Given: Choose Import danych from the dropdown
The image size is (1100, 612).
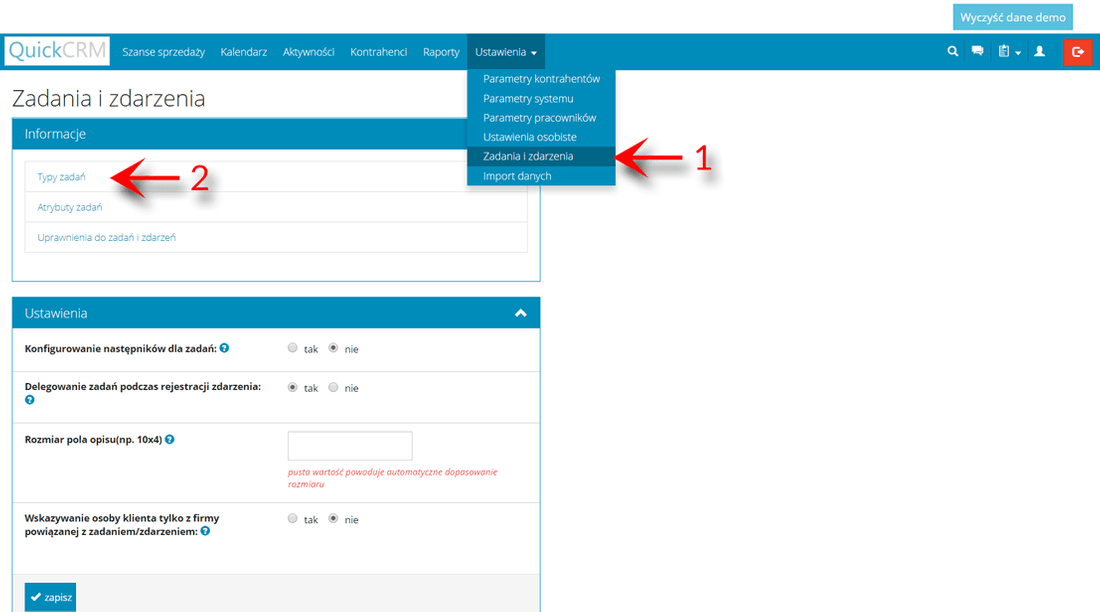Looking at the screenshot, I should tap(517, 175).
